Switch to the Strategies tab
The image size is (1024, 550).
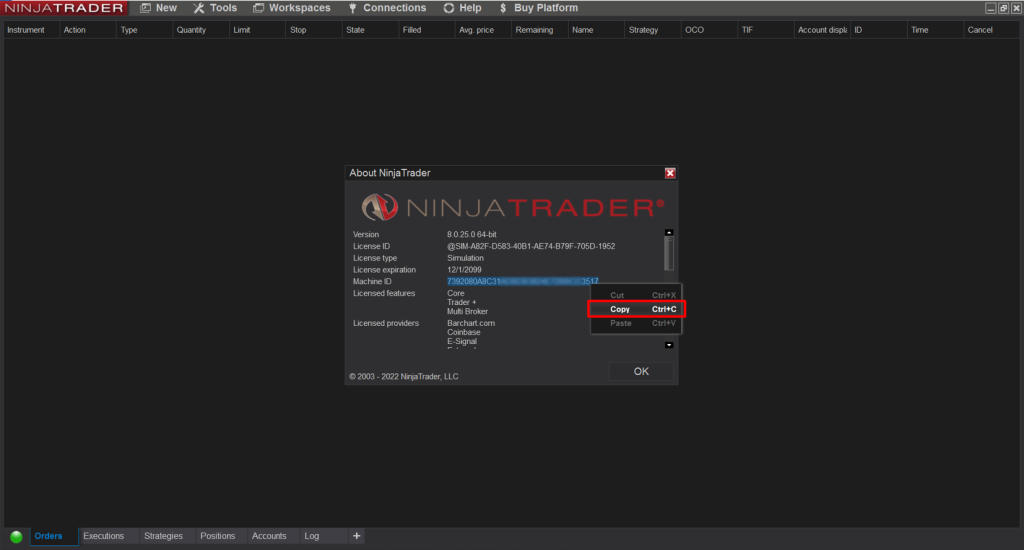tap(163, 536)
